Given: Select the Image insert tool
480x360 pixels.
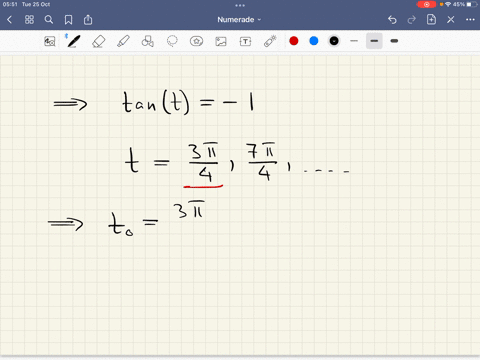Looking at the screenshot, I should click(221, 41).
